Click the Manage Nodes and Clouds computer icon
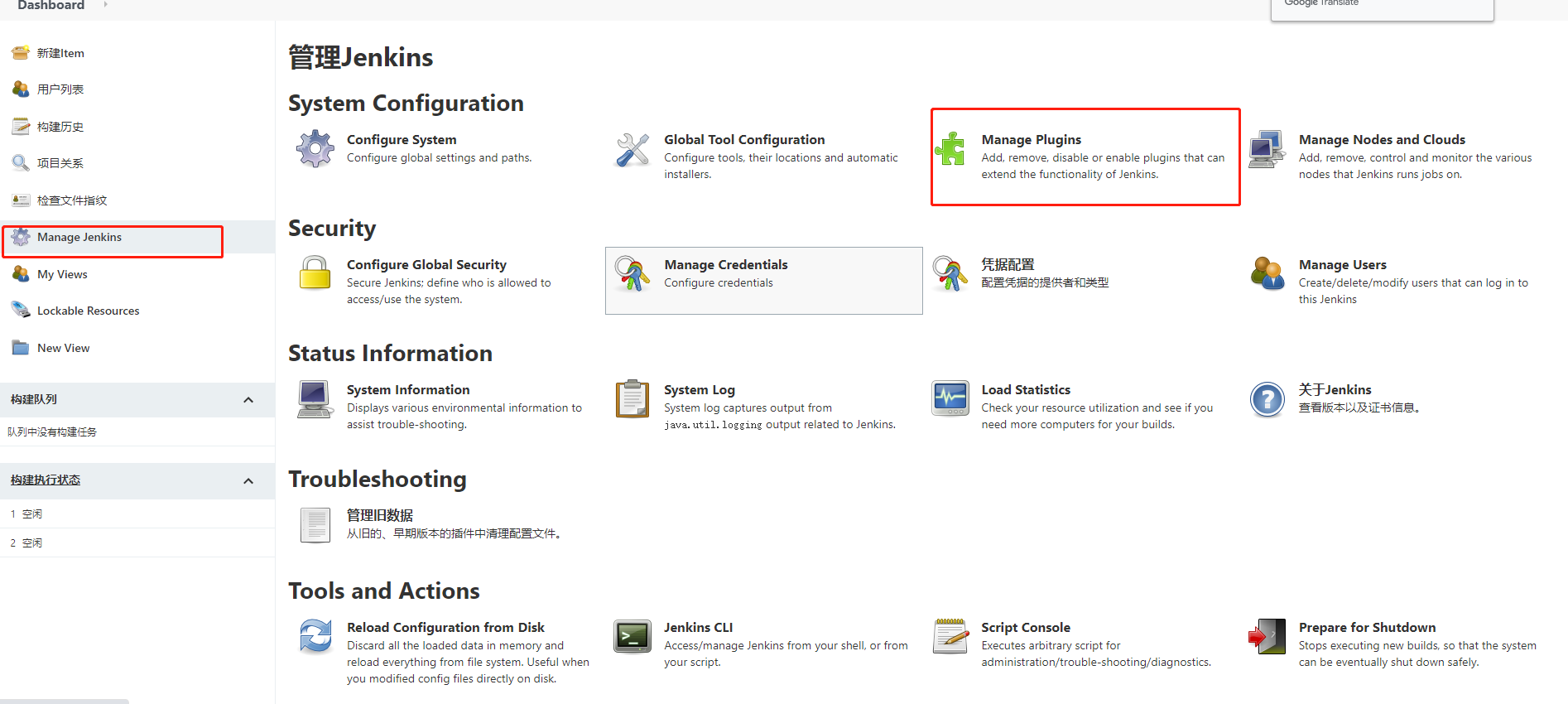Screen dimensions: 1568x704 pyautogui.click(x=1267, y=149)
